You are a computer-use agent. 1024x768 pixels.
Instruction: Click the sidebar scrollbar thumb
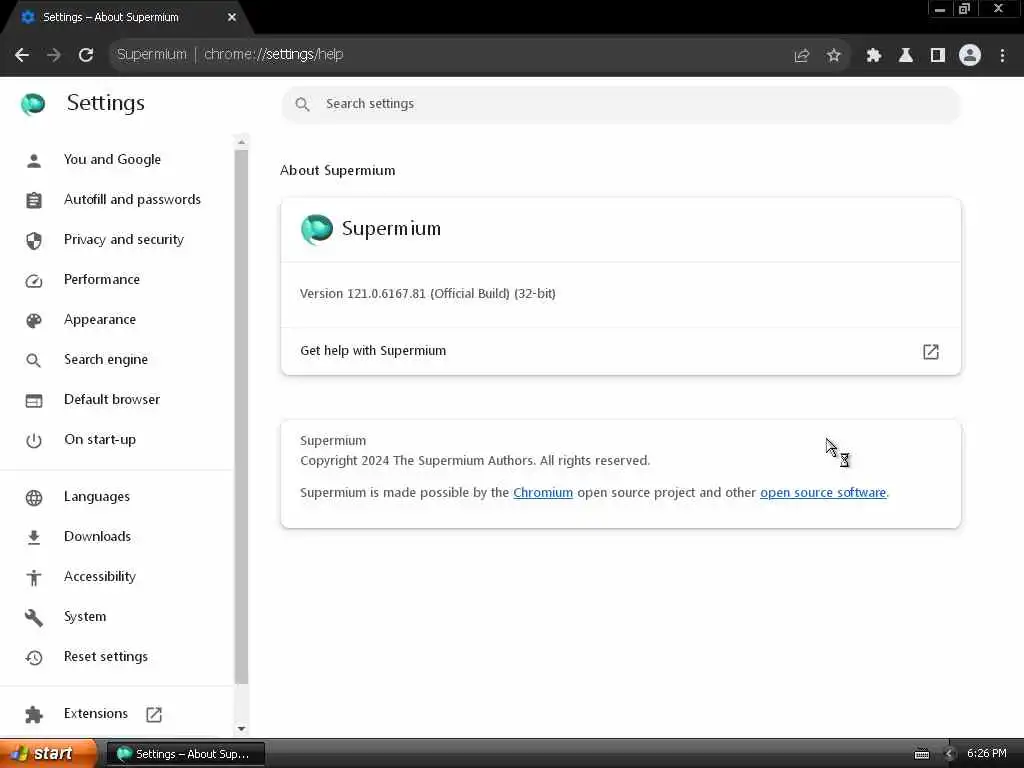tap(241, 417)
